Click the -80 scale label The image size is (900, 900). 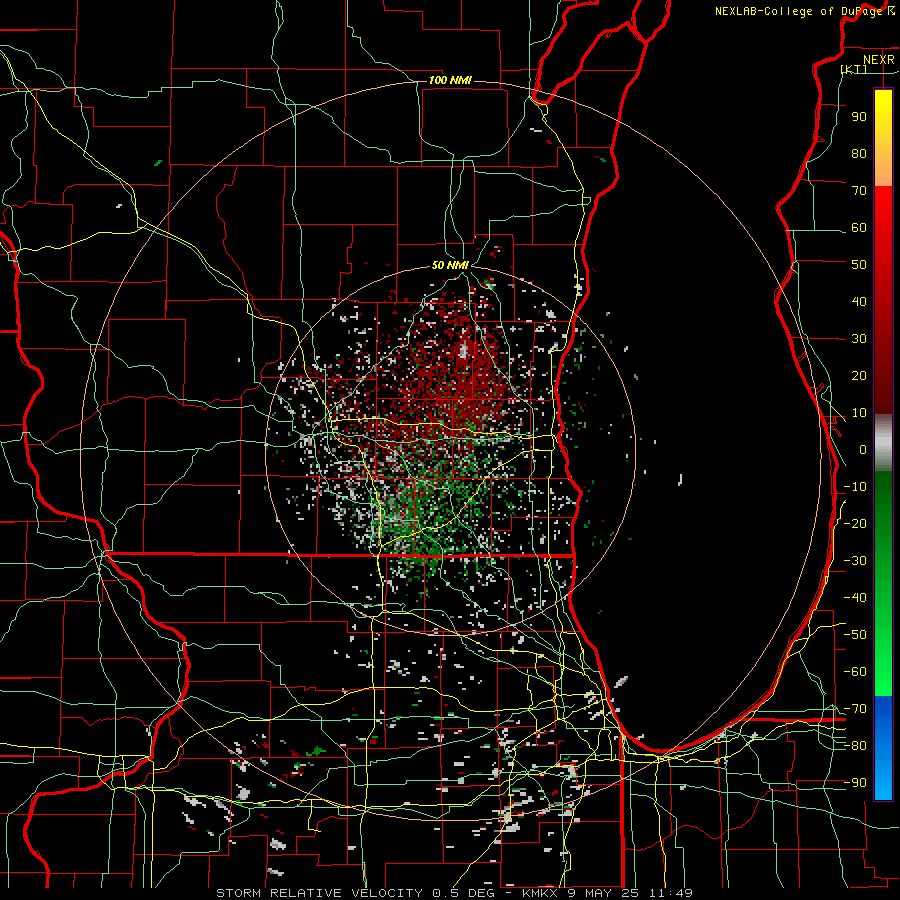pyautogui.click(x=855, y=746)
